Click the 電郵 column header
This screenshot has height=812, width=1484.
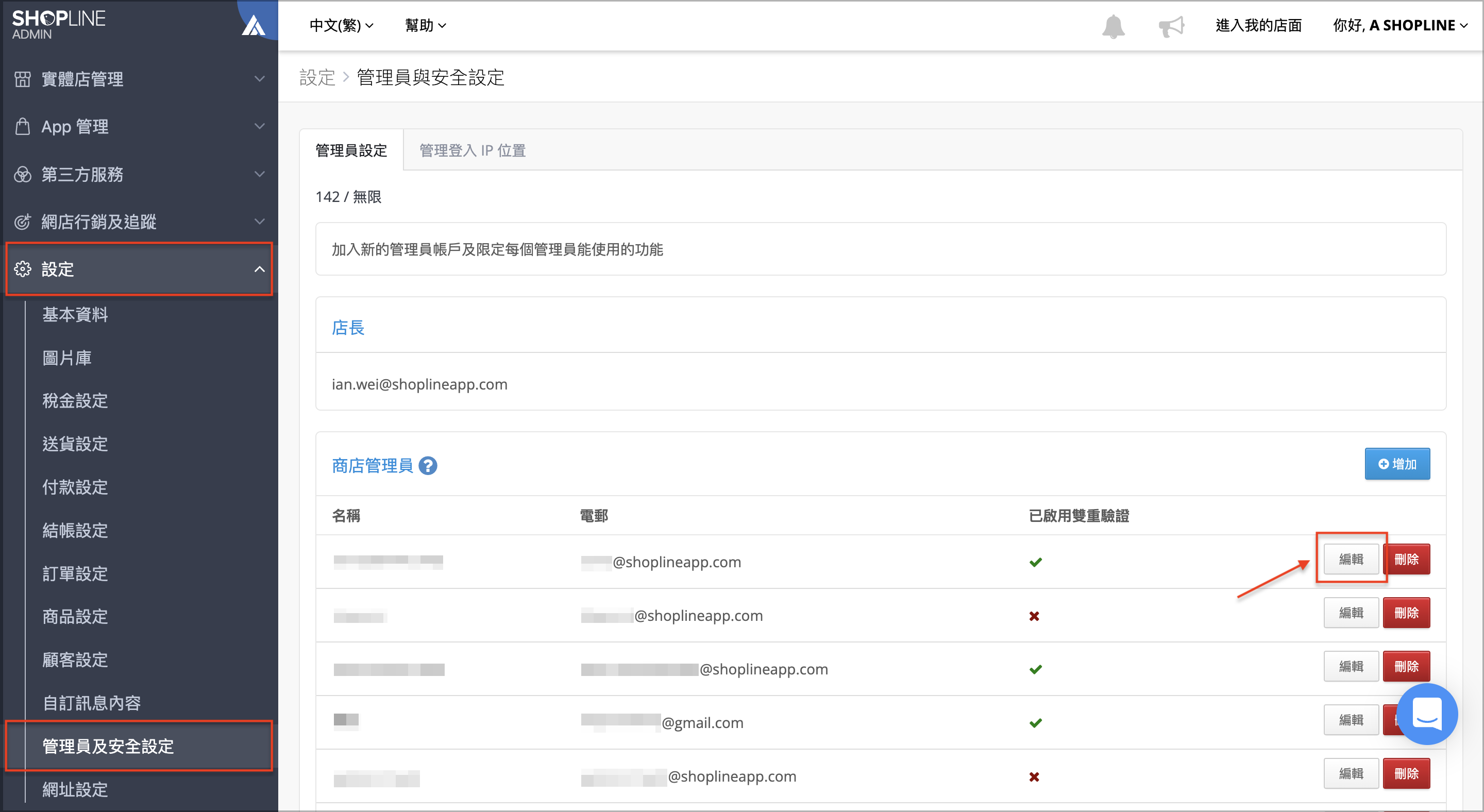pyautogui.click(x=594, y=515)
